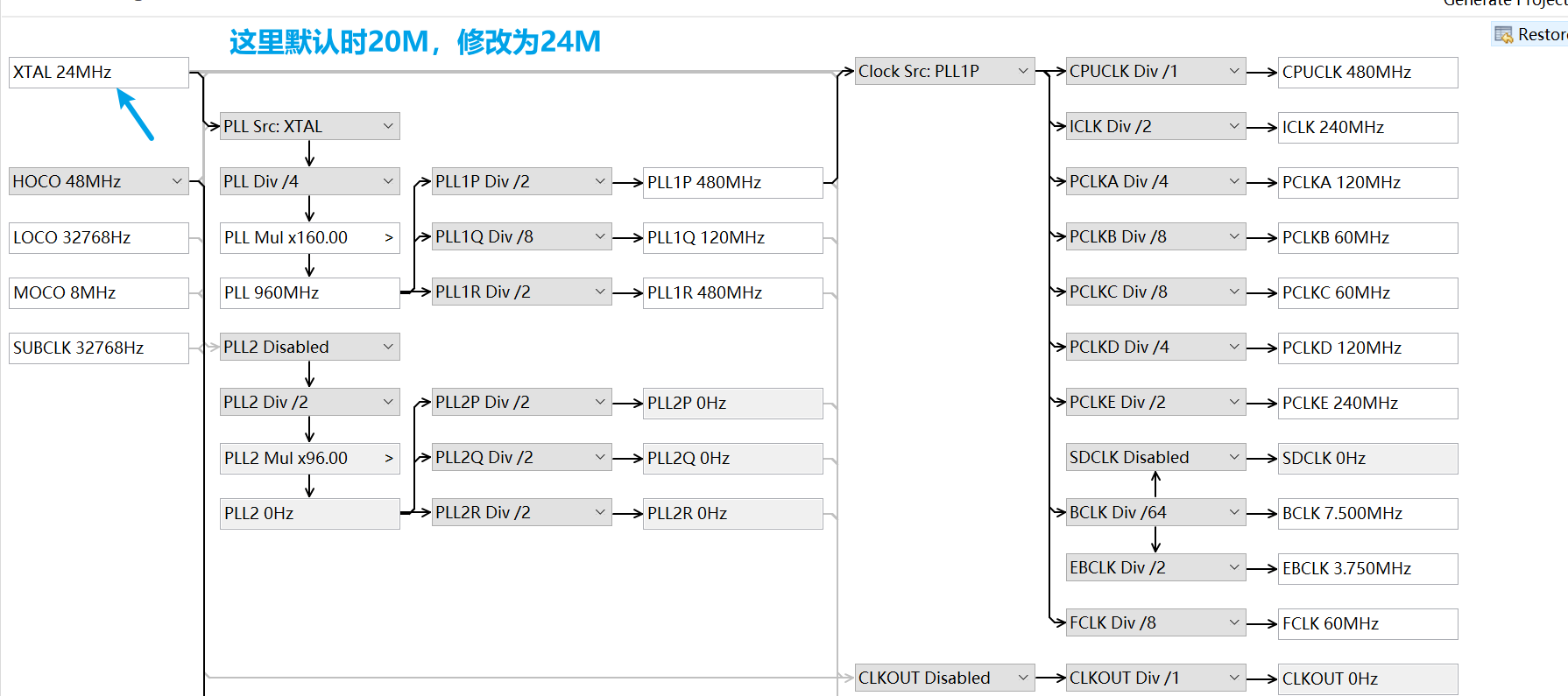Click the Restore defaults icon button
1568x696 pixels.
[1503, 34]
